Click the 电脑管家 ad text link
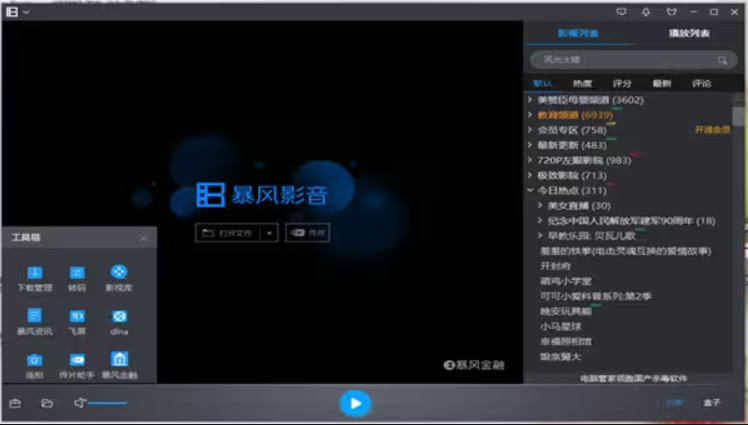This screenshot has height=425, width=748. point(634,379)
